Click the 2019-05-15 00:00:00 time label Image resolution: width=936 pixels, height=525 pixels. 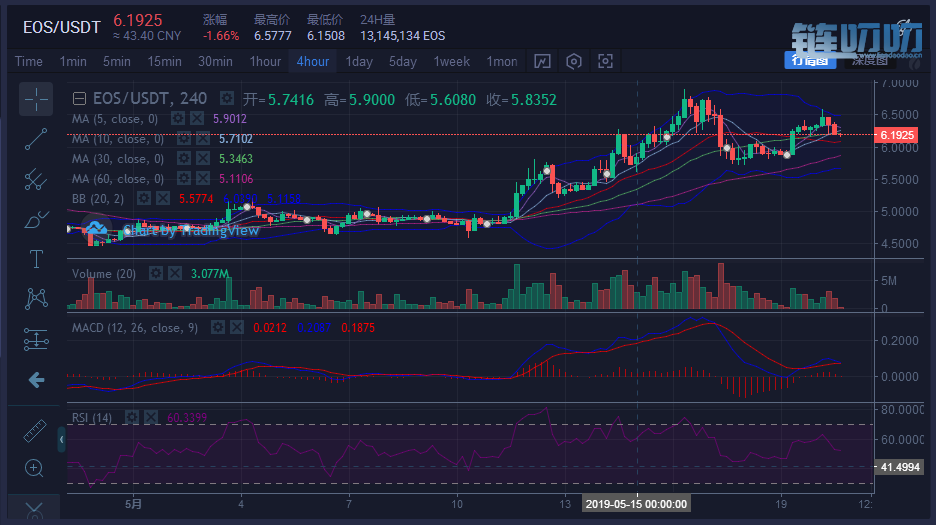636,504
